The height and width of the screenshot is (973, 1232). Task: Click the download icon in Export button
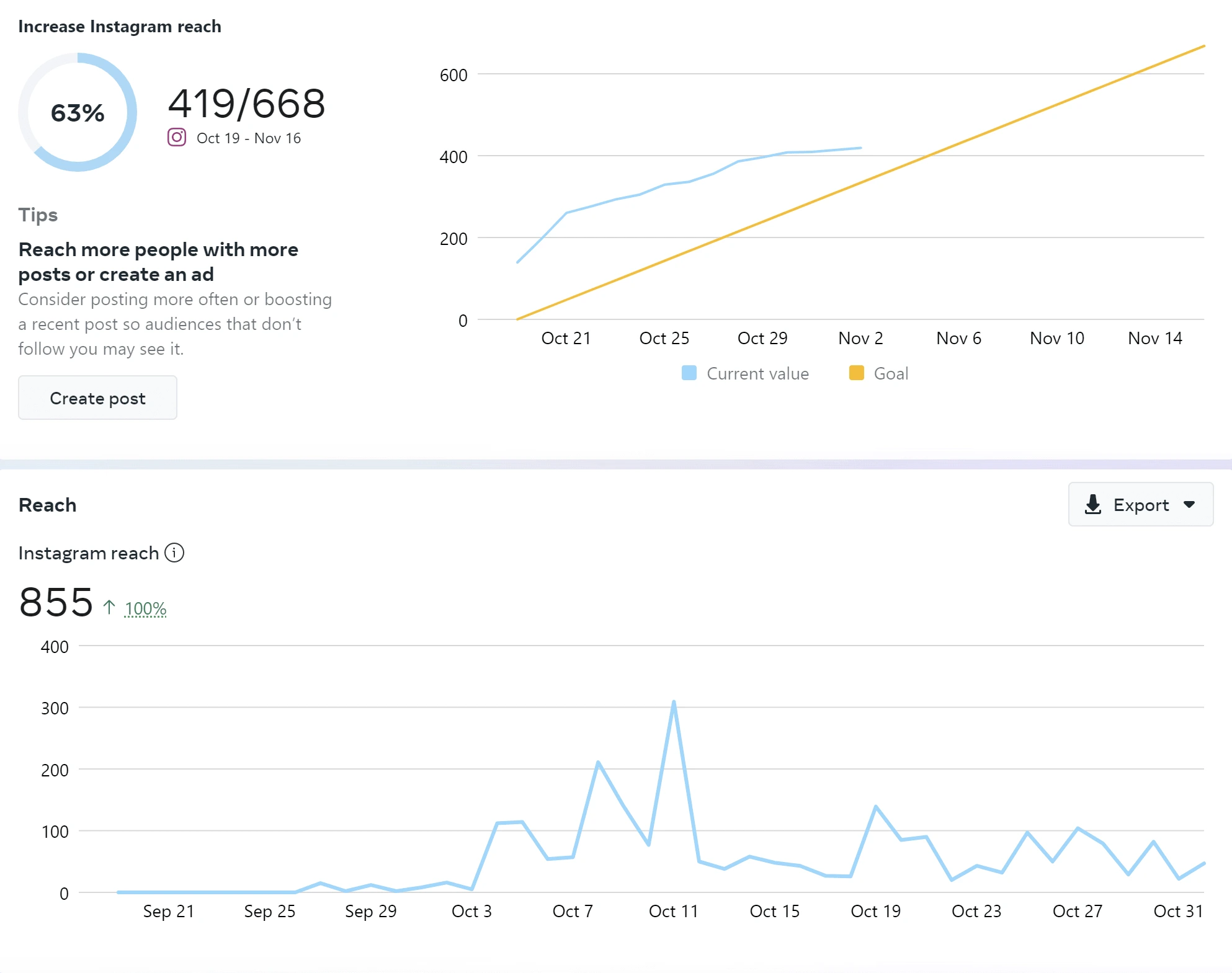1092,505
